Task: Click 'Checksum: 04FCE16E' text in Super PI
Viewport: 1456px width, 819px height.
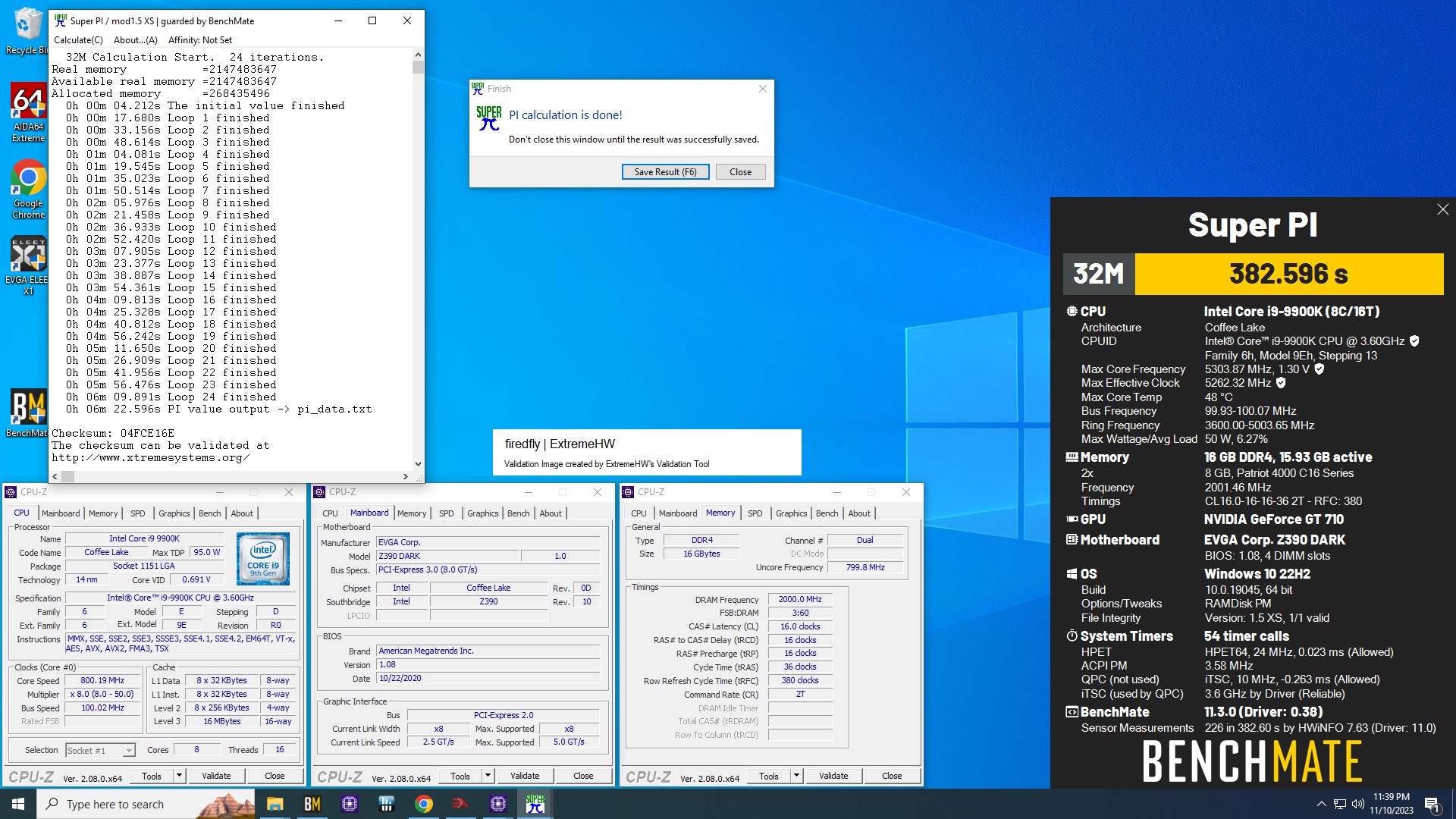Action: pos(113,433)
